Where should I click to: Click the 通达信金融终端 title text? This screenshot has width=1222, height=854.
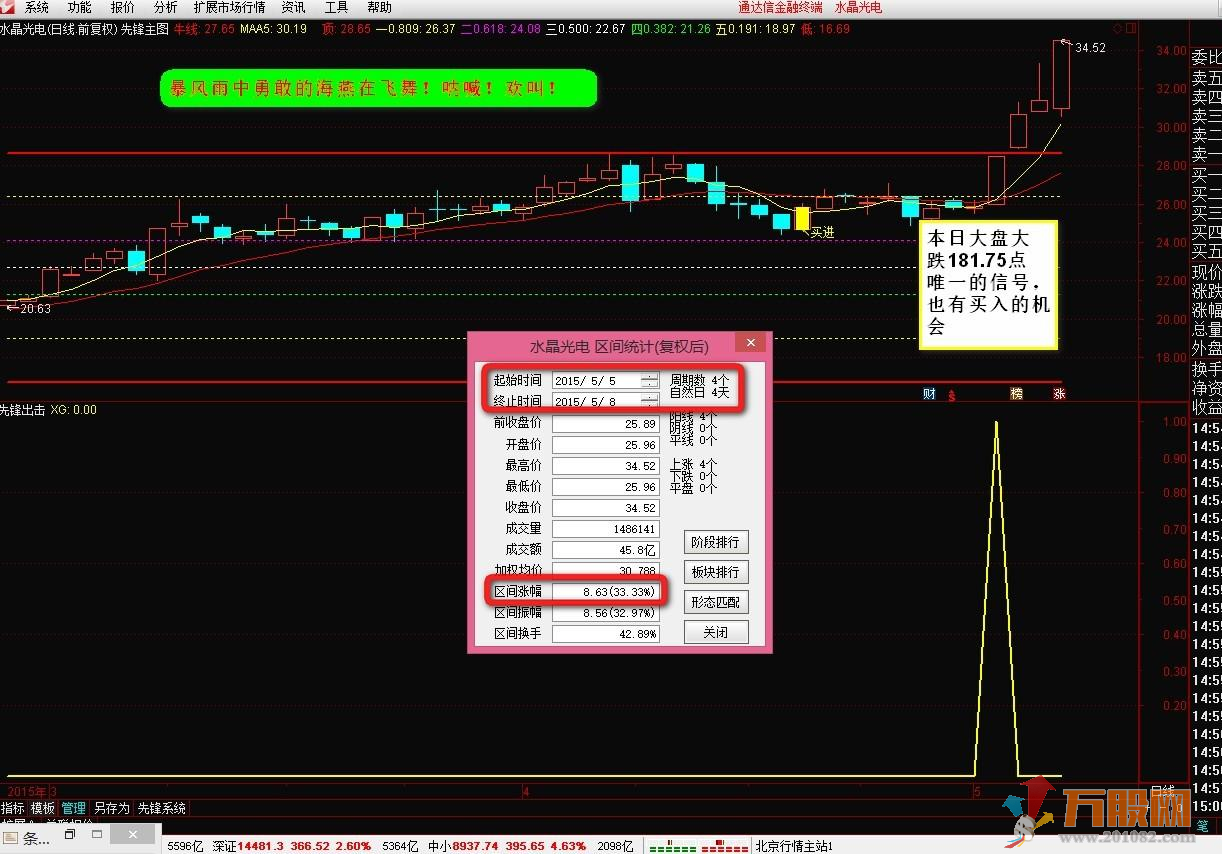pyautogui.click(x=780, y=7)
